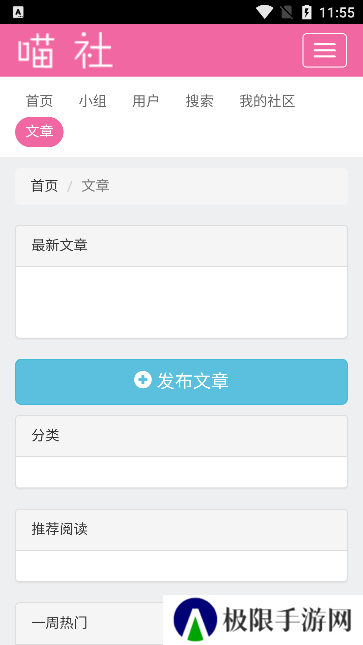Screen dimensions: 363x645
Task: Select the highlighted 文章 tab pill
Action: click(40, 132)
